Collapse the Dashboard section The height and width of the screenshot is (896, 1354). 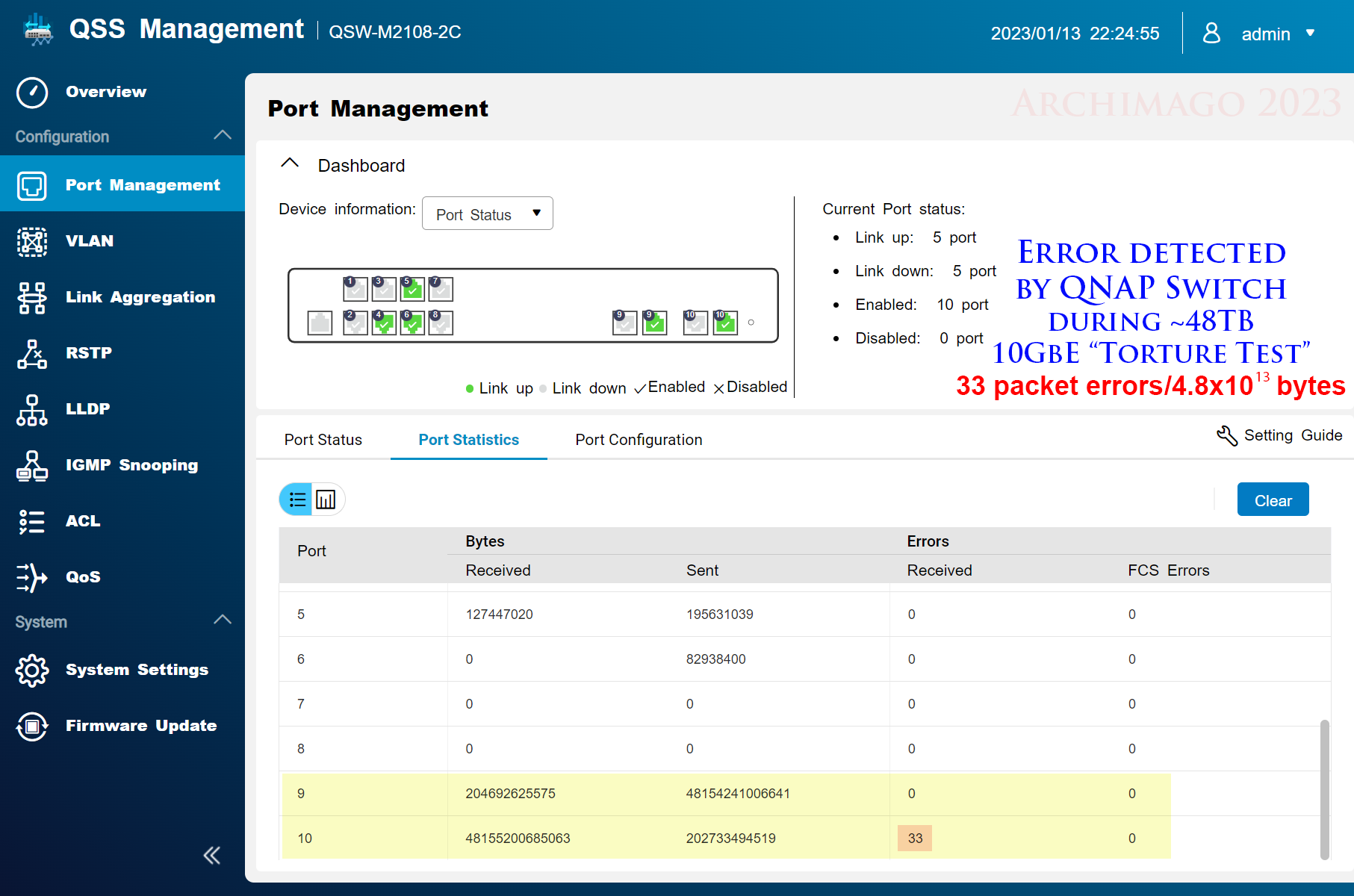(290, 164)
